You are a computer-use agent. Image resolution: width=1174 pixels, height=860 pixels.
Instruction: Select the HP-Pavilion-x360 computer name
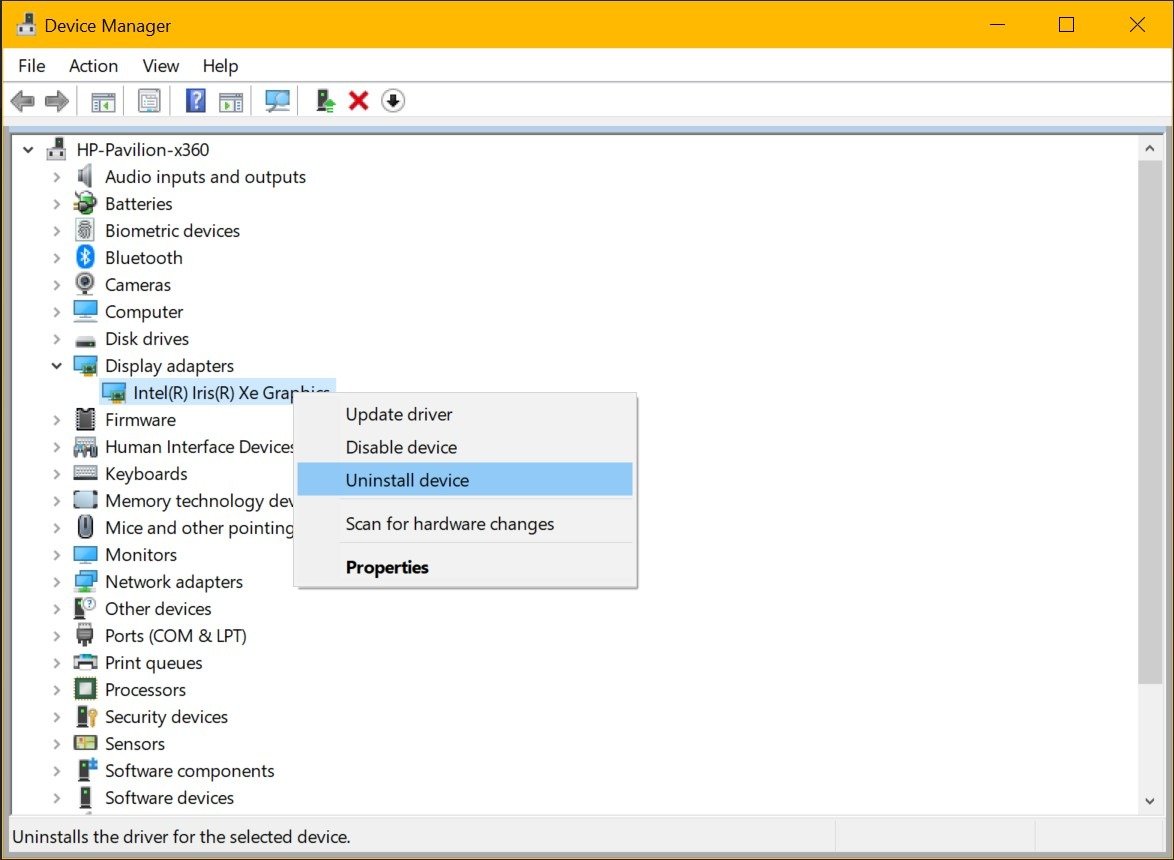(x=142, y=150)
